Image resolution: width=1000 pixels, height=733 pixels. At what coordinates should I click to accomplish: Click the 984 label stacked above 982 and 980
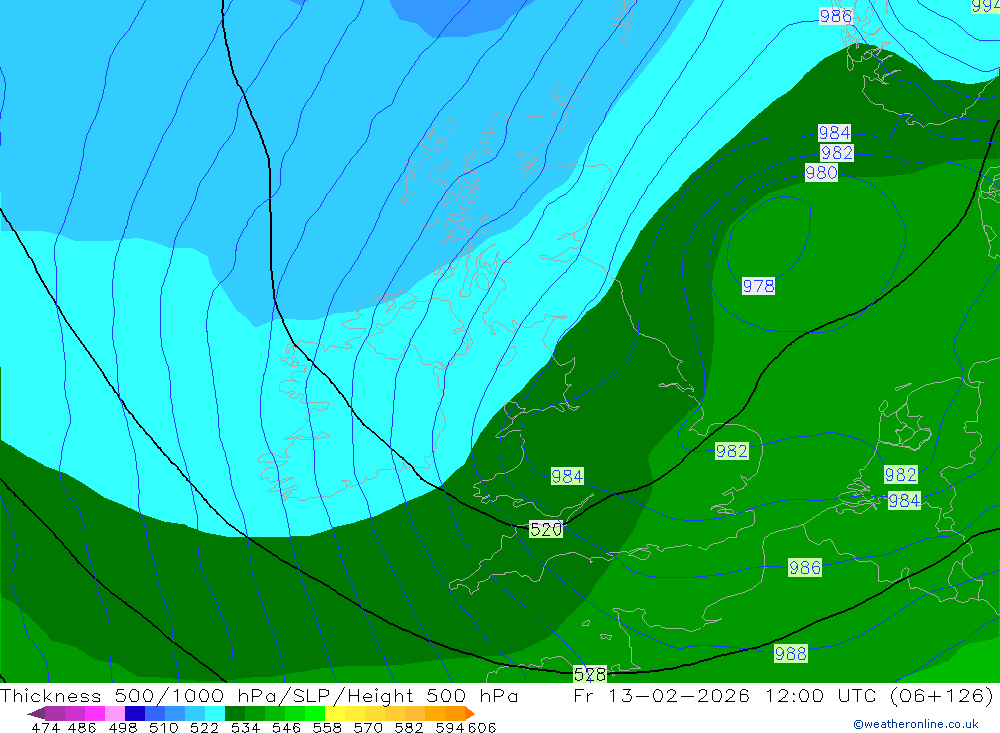834,133
